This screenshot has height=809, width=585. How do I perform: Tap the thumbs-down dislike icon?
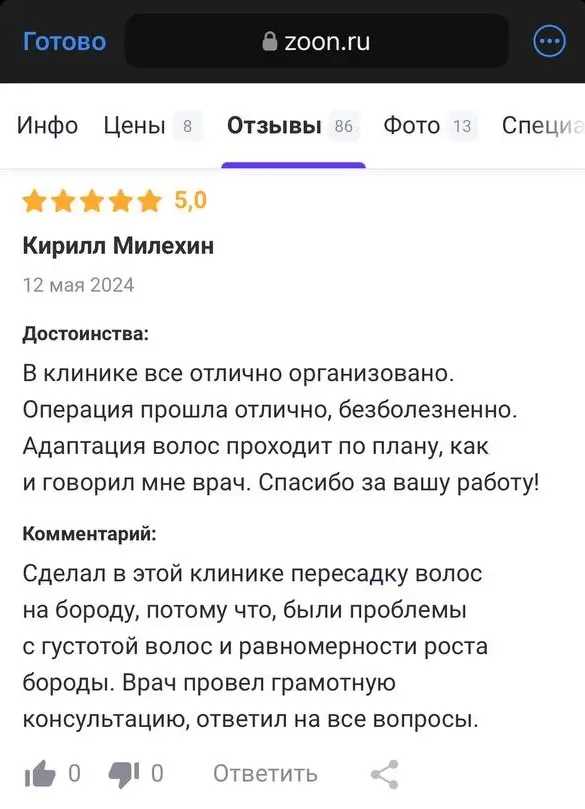(124, 774)
